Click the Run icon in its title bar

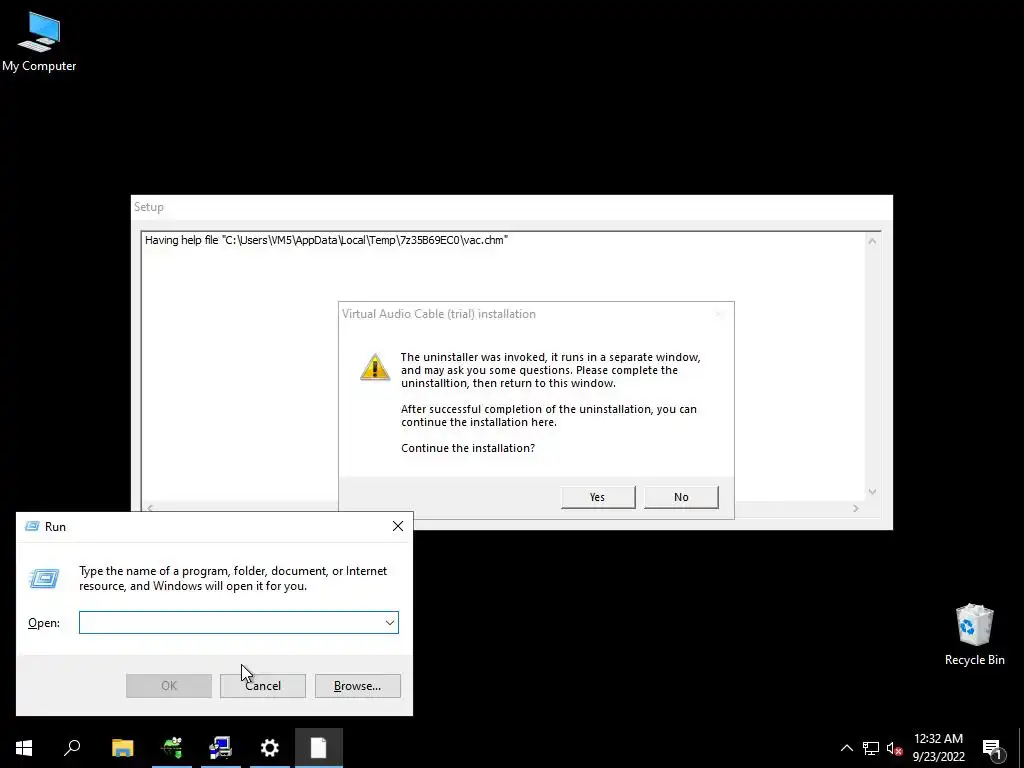31,526
